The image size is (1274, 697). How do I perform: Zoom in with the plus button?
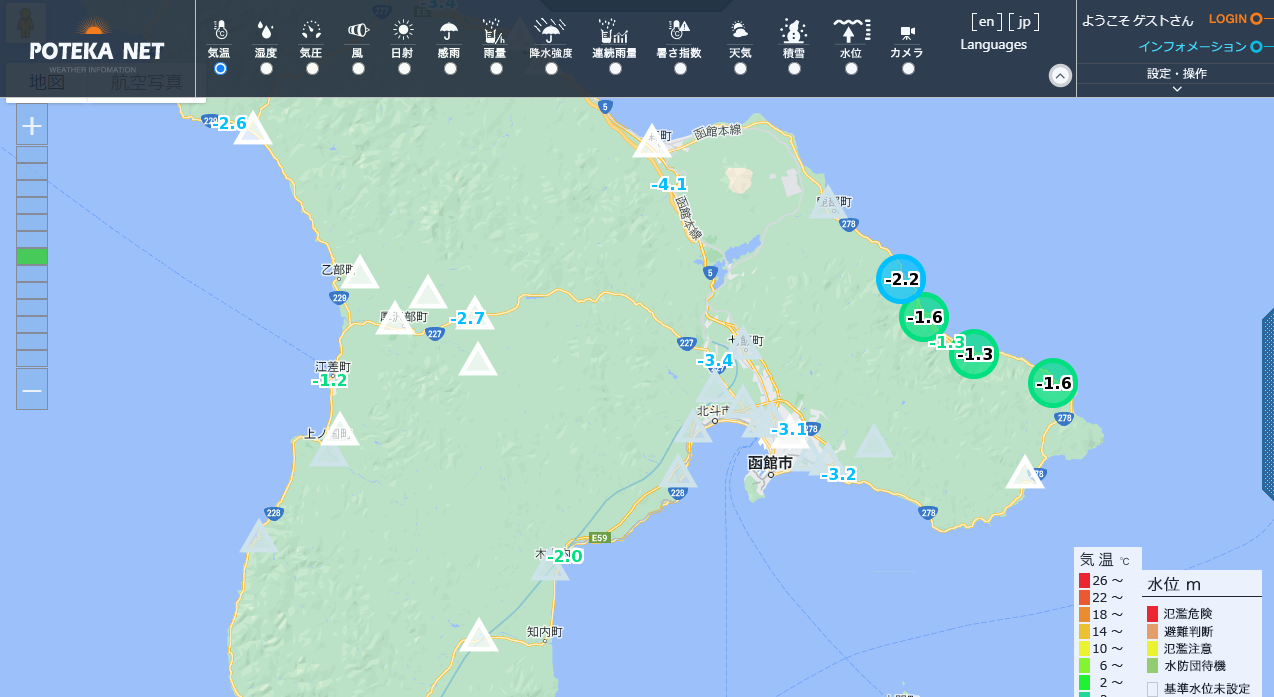pyautogui.click(x=32, y=126)
